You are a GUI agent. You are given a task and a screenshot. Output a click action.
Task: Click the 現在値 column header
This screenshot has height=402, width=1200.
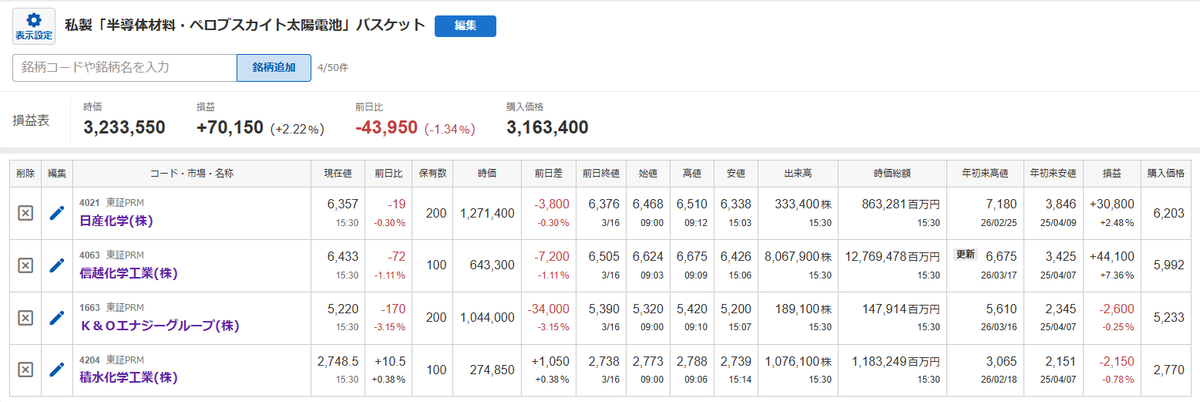tap(337, 173)
